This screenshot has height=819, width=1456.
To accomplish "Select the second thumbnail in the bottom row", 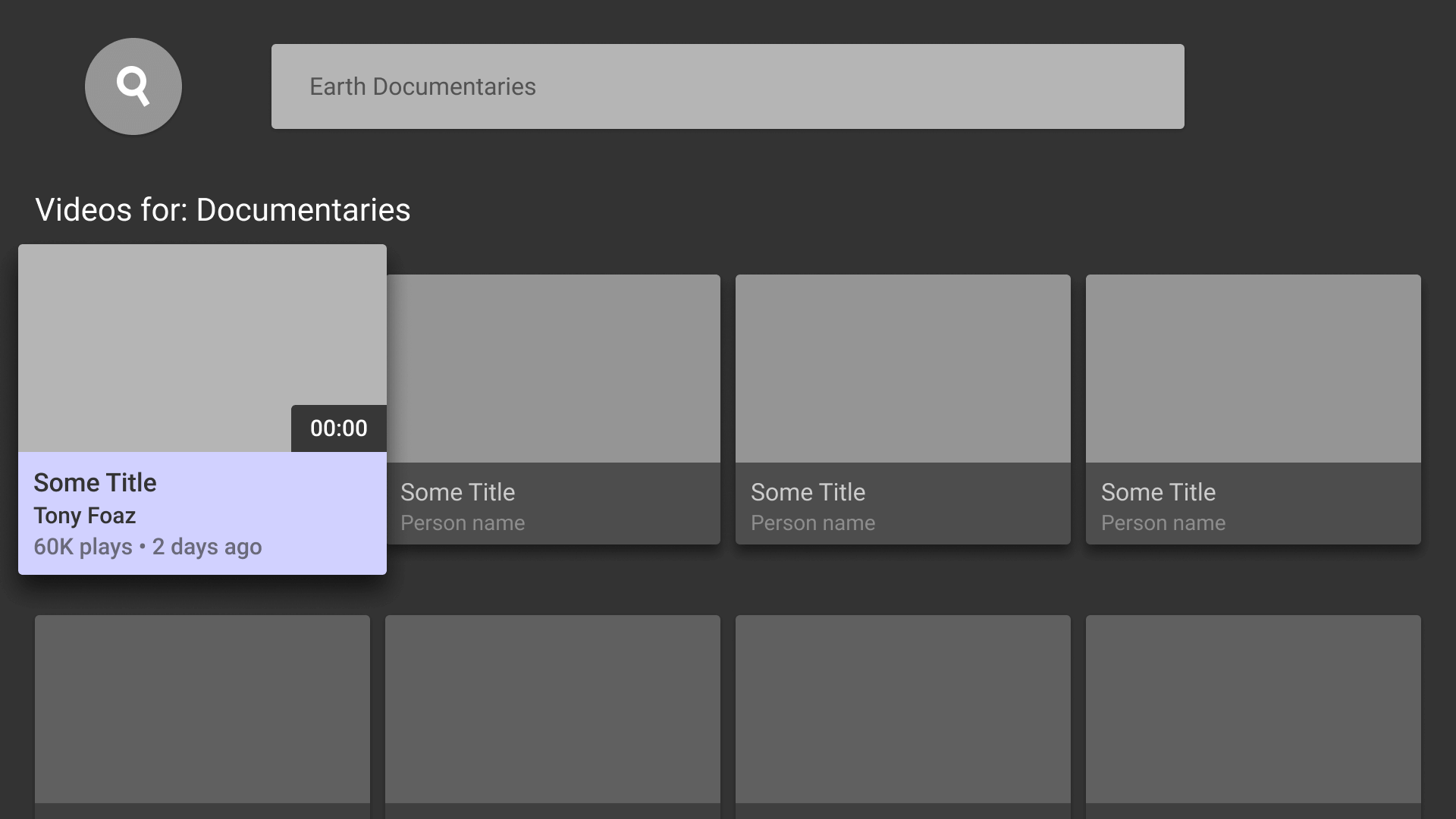I will pos(553,709).
